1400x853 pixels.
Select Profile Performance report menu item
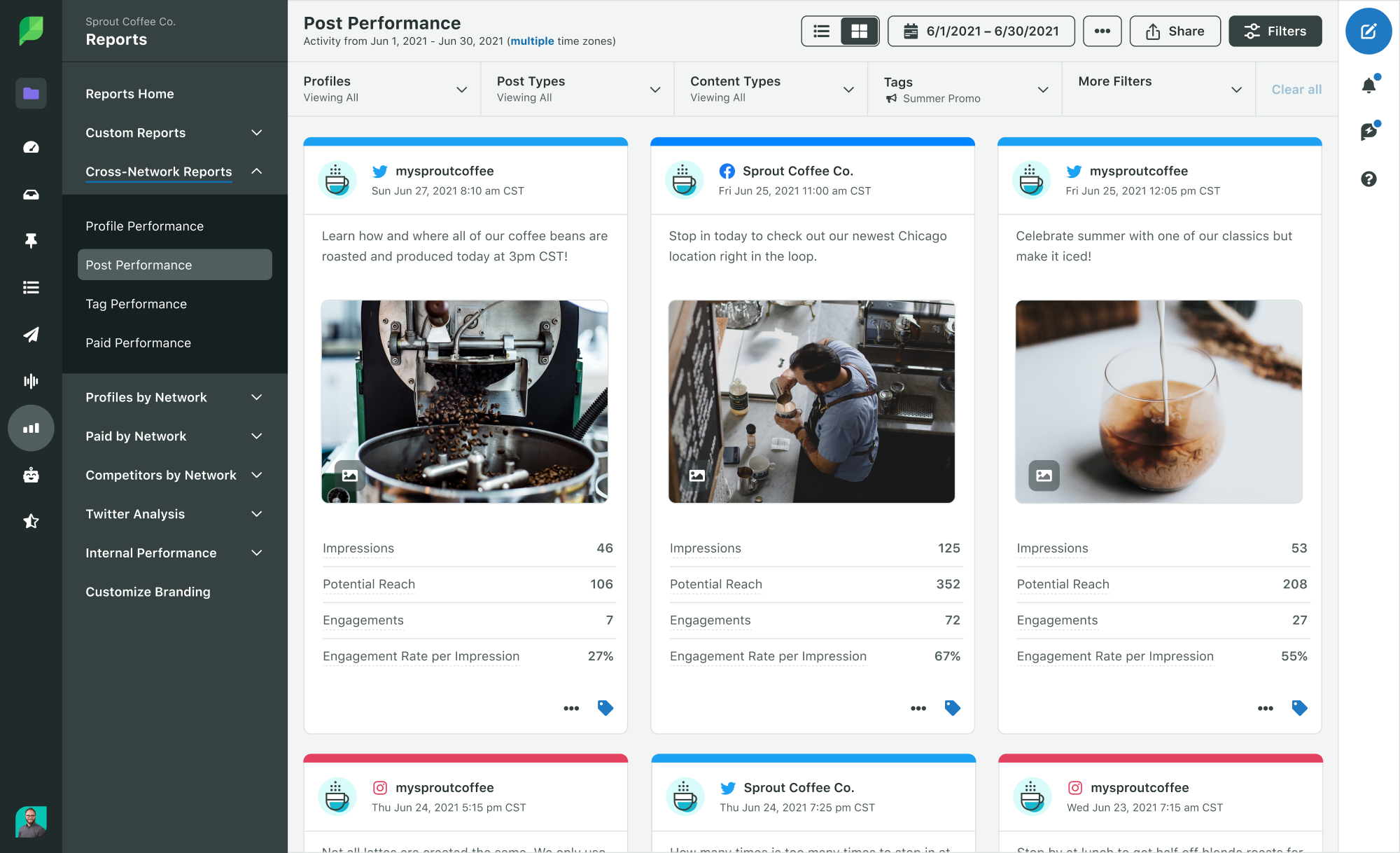click(144, 226)
